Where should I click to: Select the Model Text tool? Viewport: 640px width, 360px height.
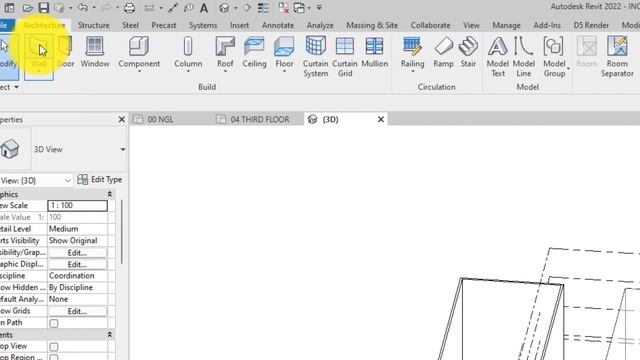pyautogui.click(x=498, y=56)
